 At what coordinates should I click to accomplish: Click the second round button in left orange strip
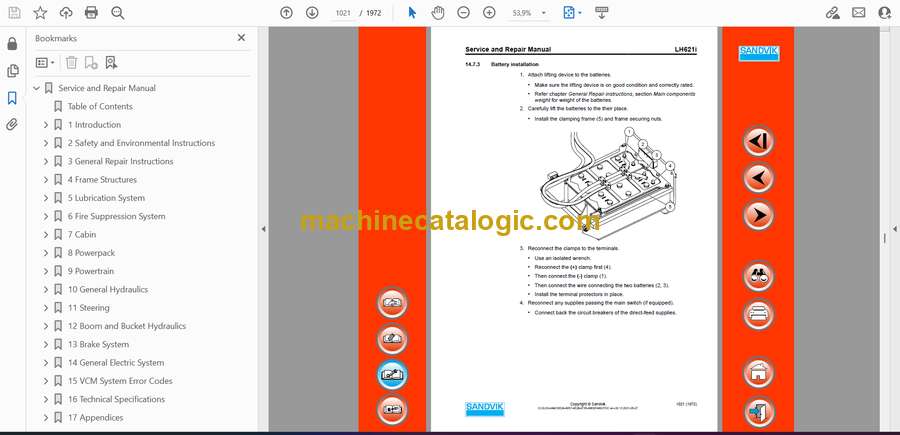(x=392, y=339)
